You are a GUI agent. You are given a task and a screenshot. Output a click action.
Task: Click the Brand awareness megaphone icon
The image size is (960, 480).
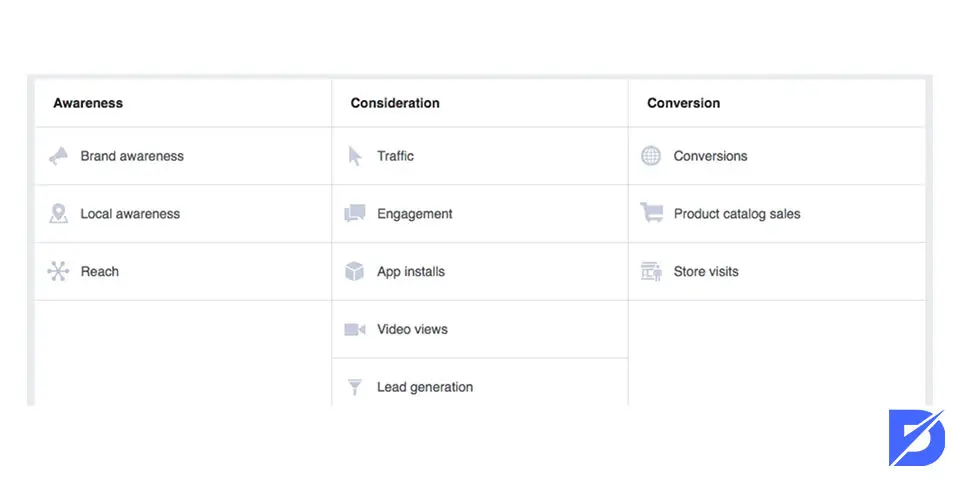(58, 156)
